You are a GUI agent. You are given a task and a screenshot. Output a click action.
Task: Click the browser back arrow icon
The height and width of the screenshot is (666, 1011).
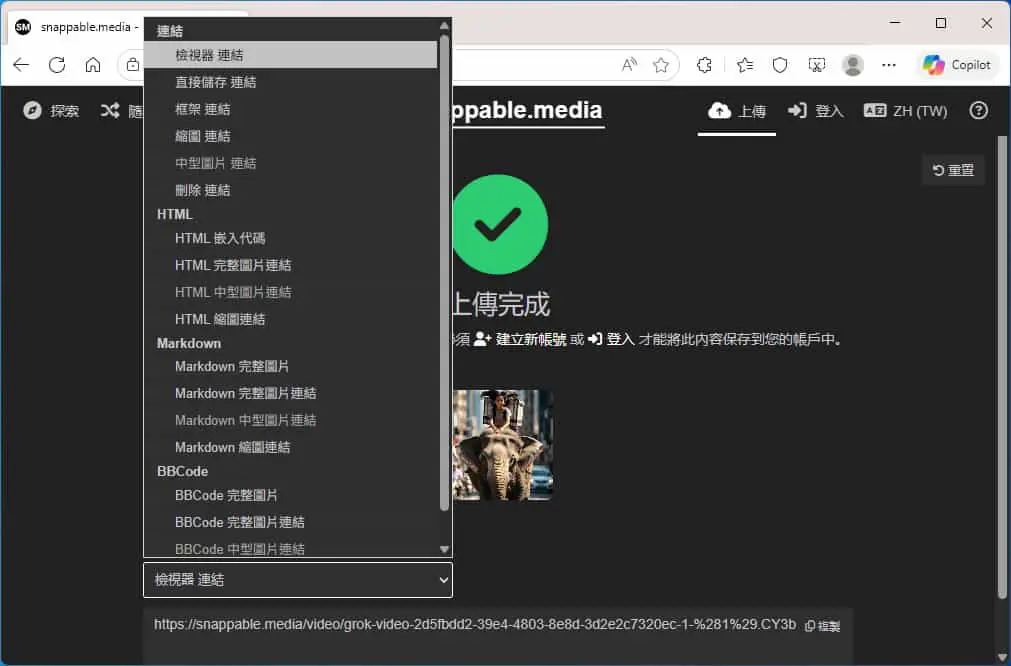[x=21, y=64]
